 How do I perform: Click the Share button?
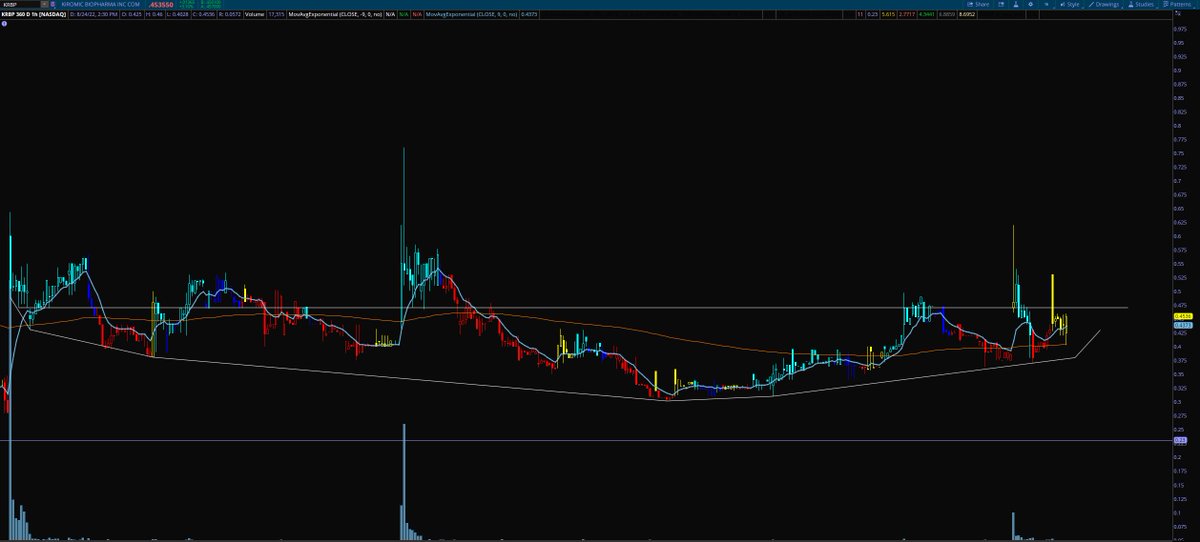(x=978, y=4)
